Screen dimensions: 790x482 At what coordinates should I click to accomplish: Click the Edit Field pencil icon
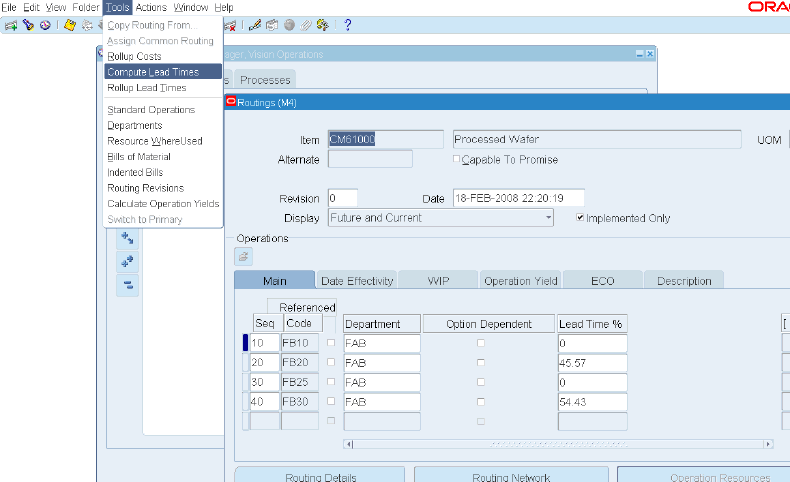pos(255,25)
